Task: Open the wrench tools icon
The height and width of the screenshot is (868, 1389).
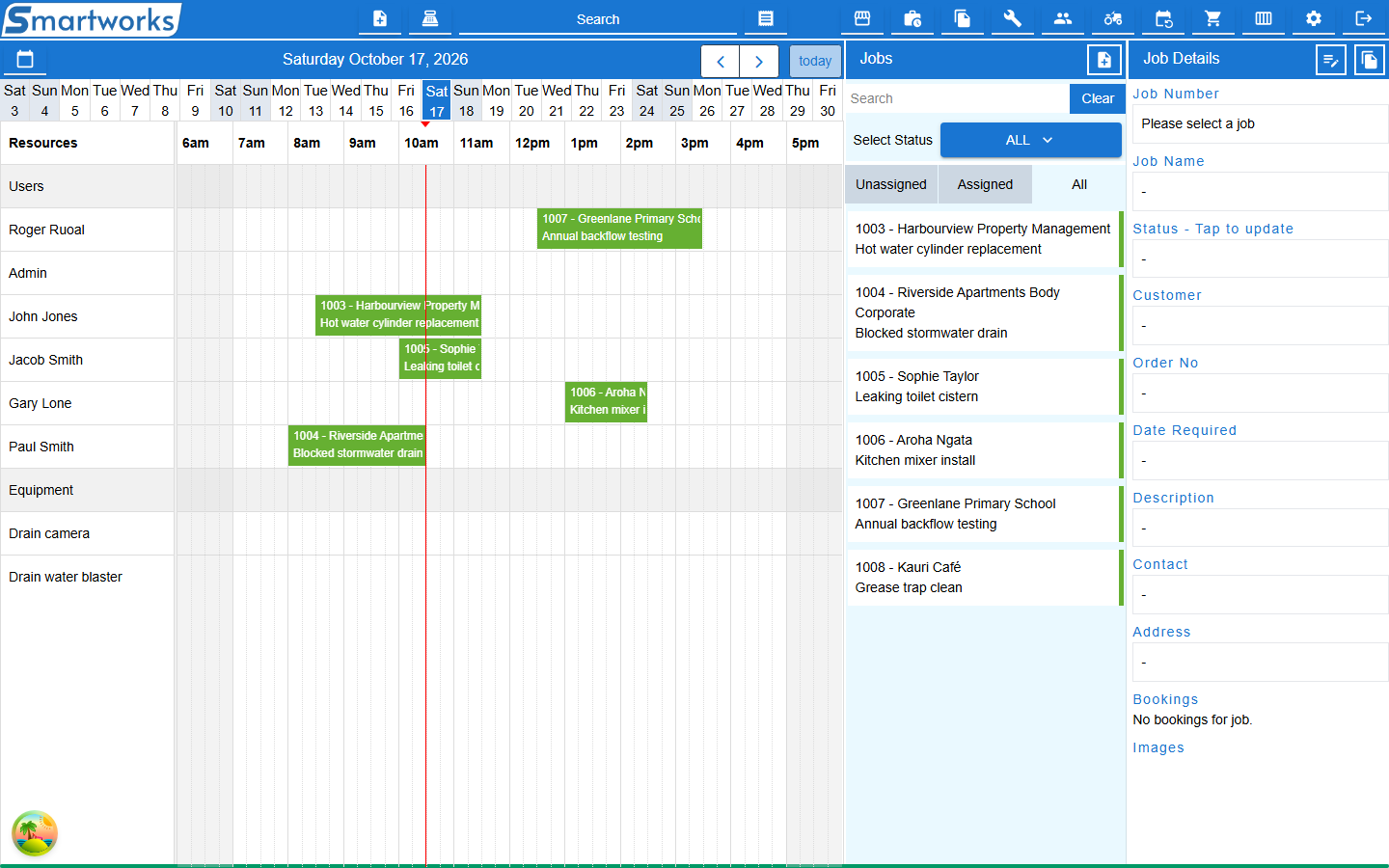Action: tap(1013, 18)
